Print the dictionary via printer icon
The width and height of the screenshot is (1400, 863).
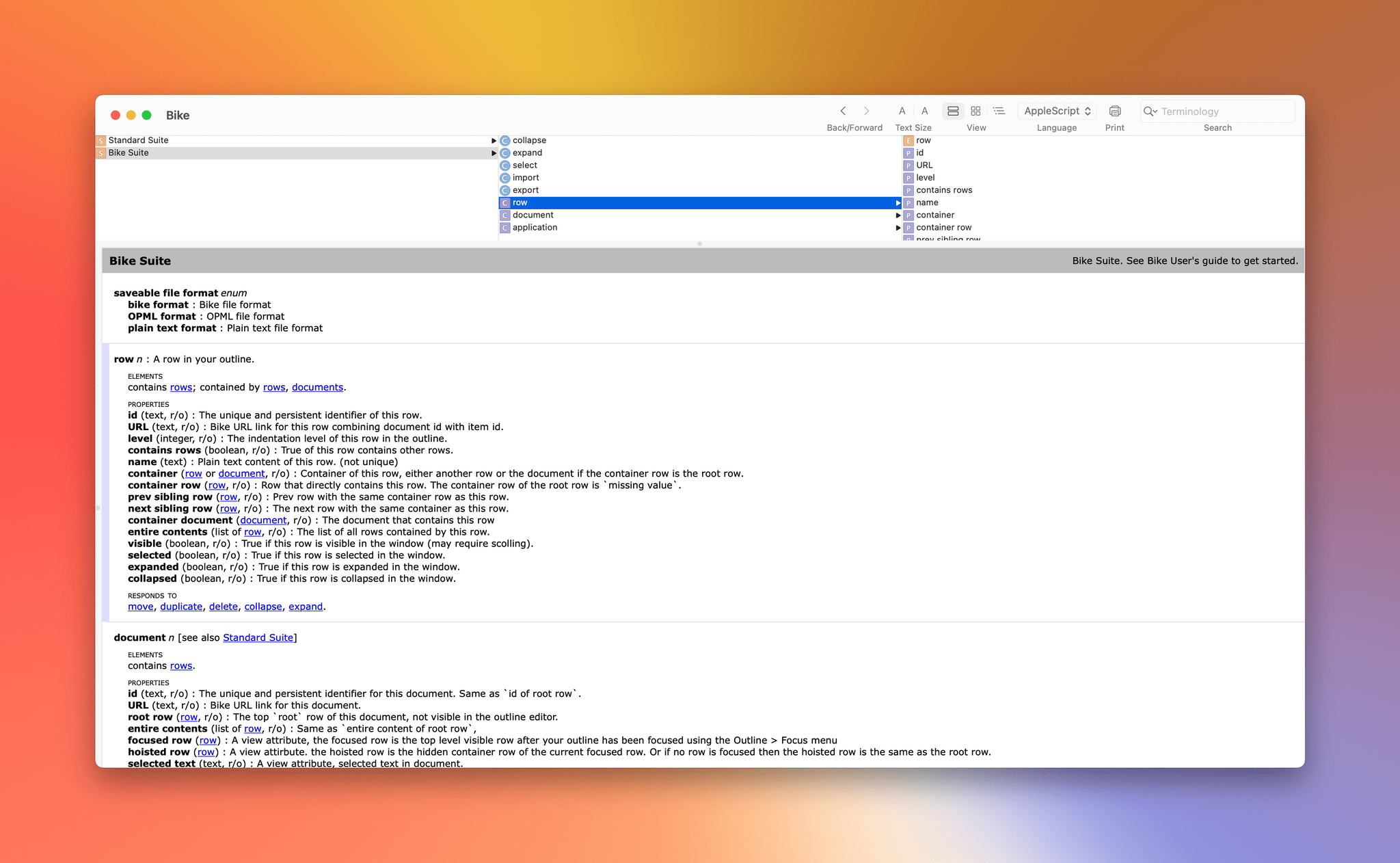1114,111
